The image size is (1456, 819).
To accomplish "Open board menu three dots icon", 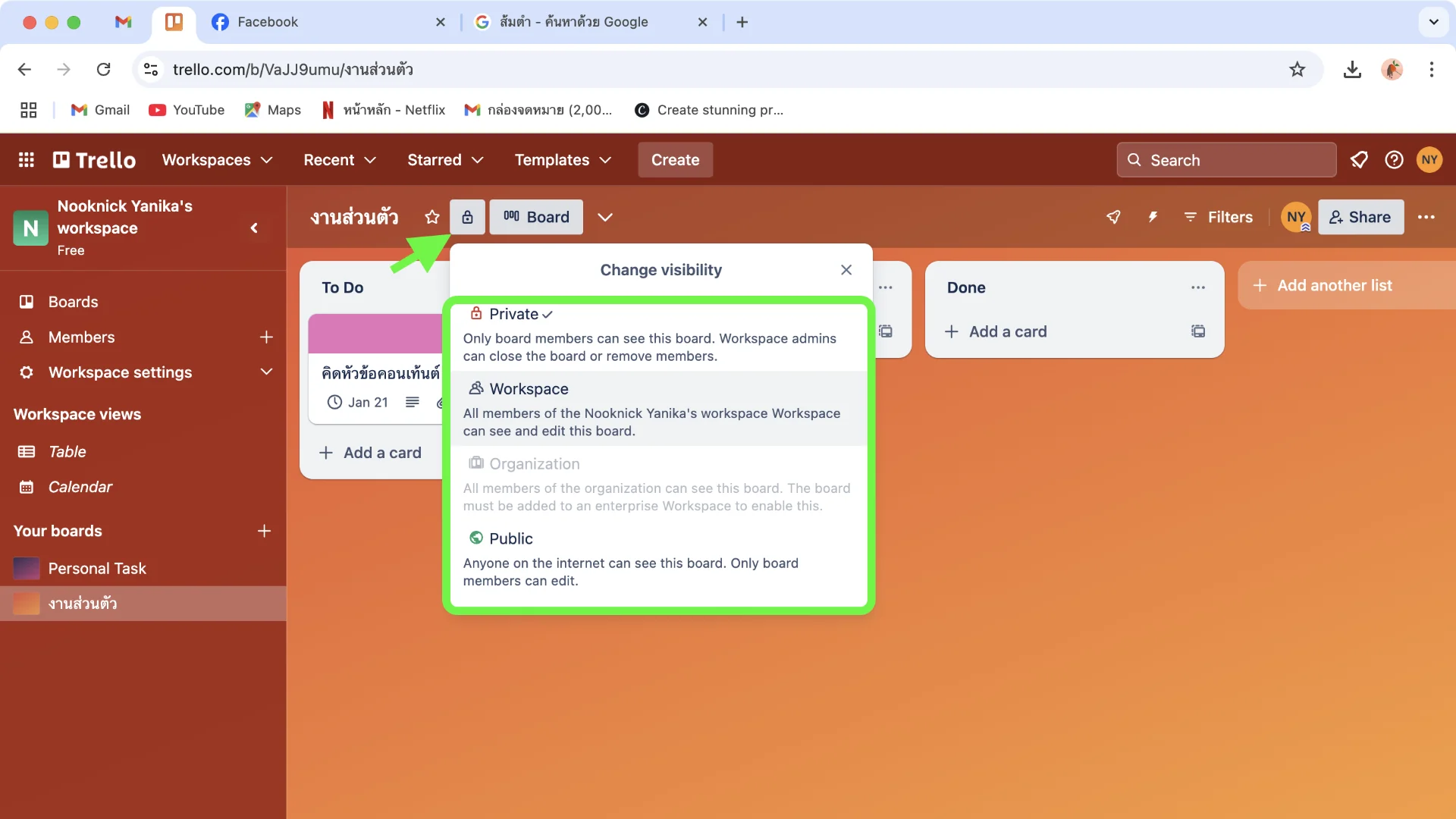I will click(x=1426, y=218).
